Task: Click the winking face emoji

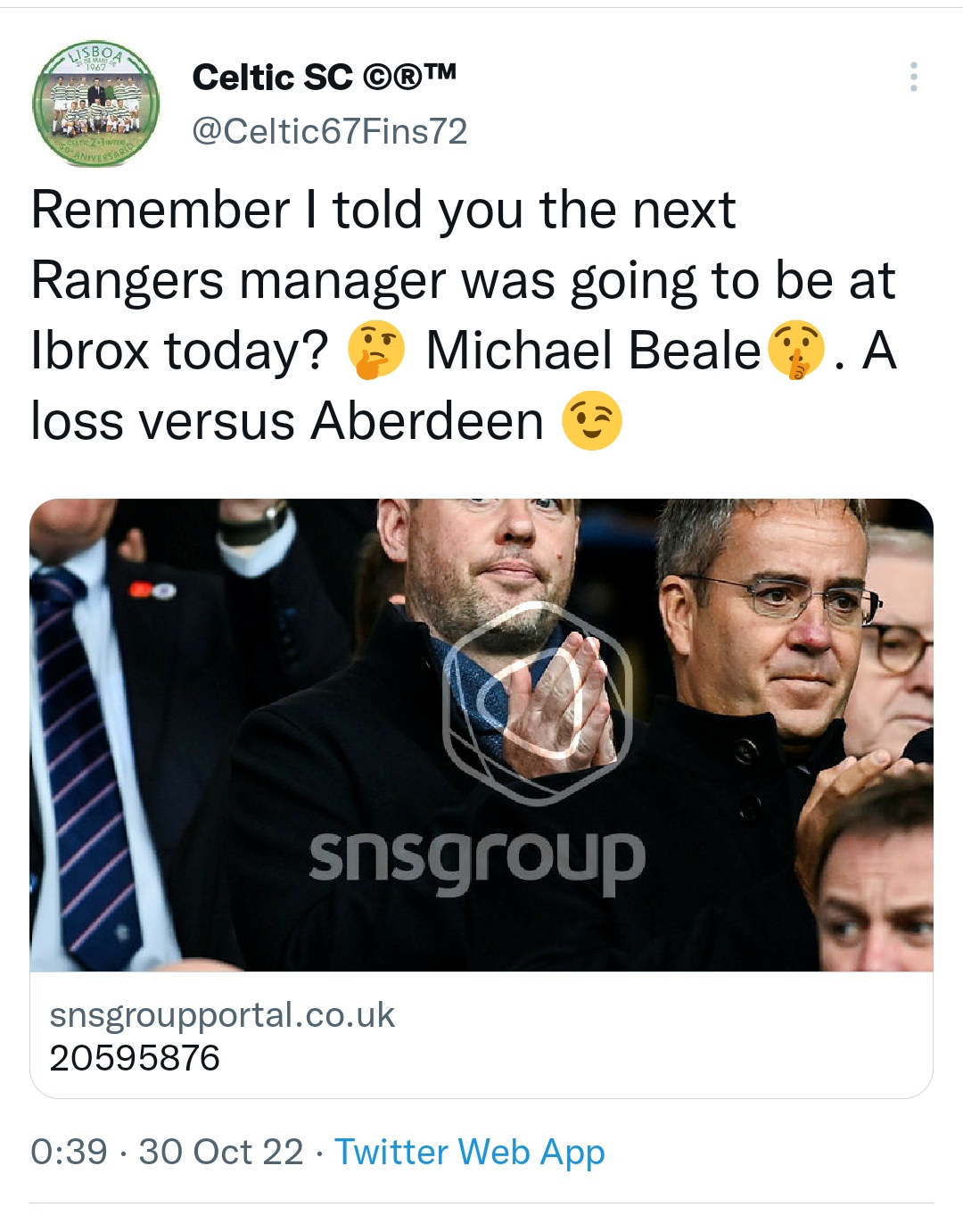Action: click(591, 420)
